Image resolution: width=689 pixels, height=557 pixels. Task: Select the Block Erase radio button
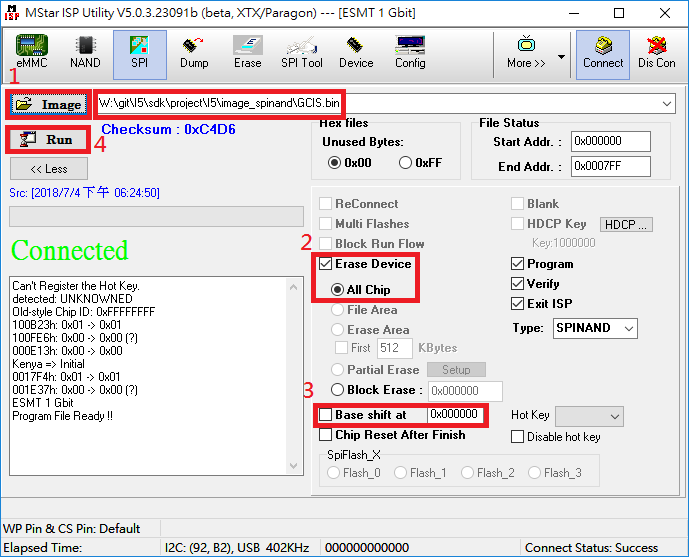337,391
